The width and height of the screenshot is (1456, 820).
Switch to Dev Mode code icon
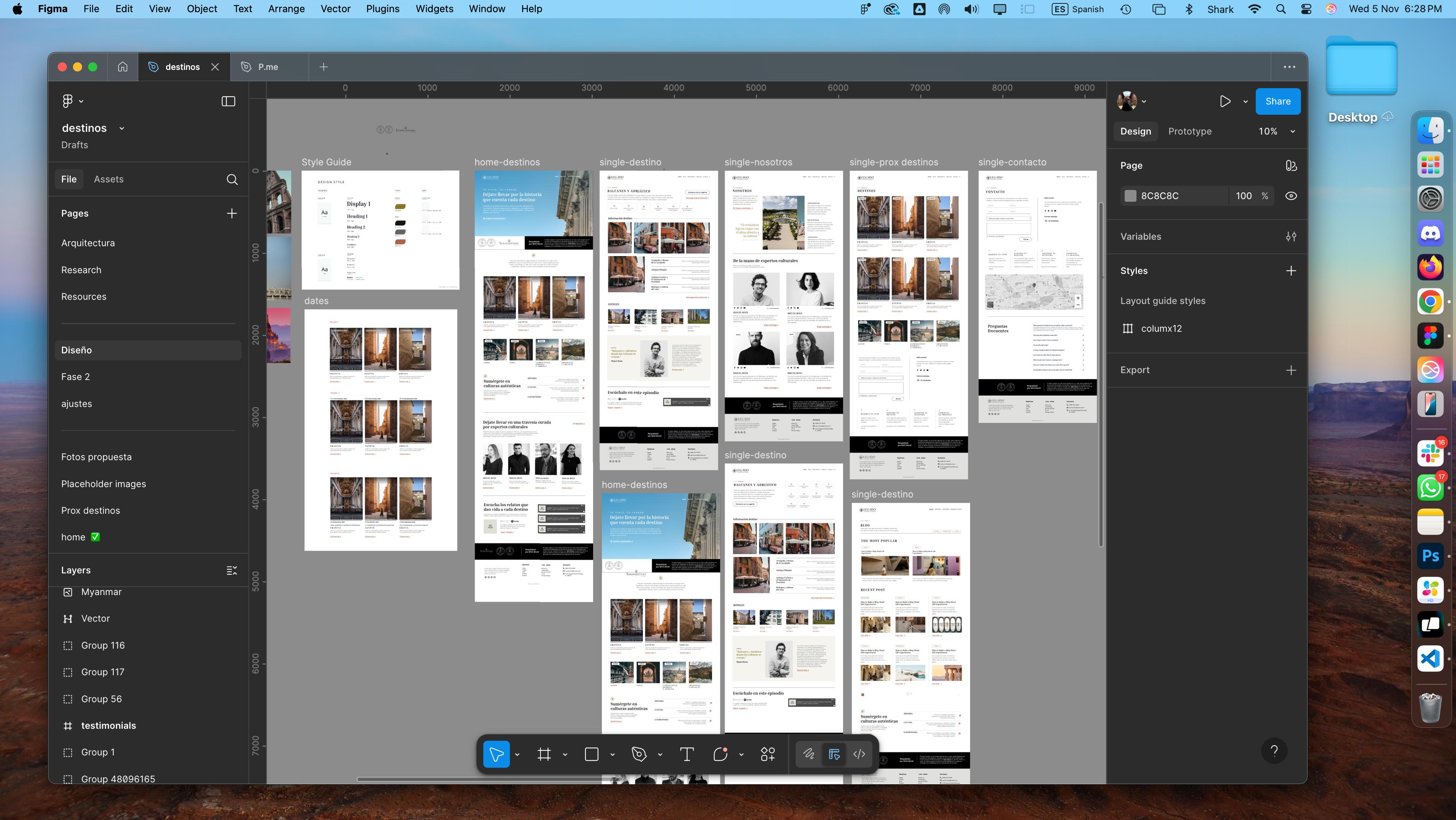coord(859,754)
